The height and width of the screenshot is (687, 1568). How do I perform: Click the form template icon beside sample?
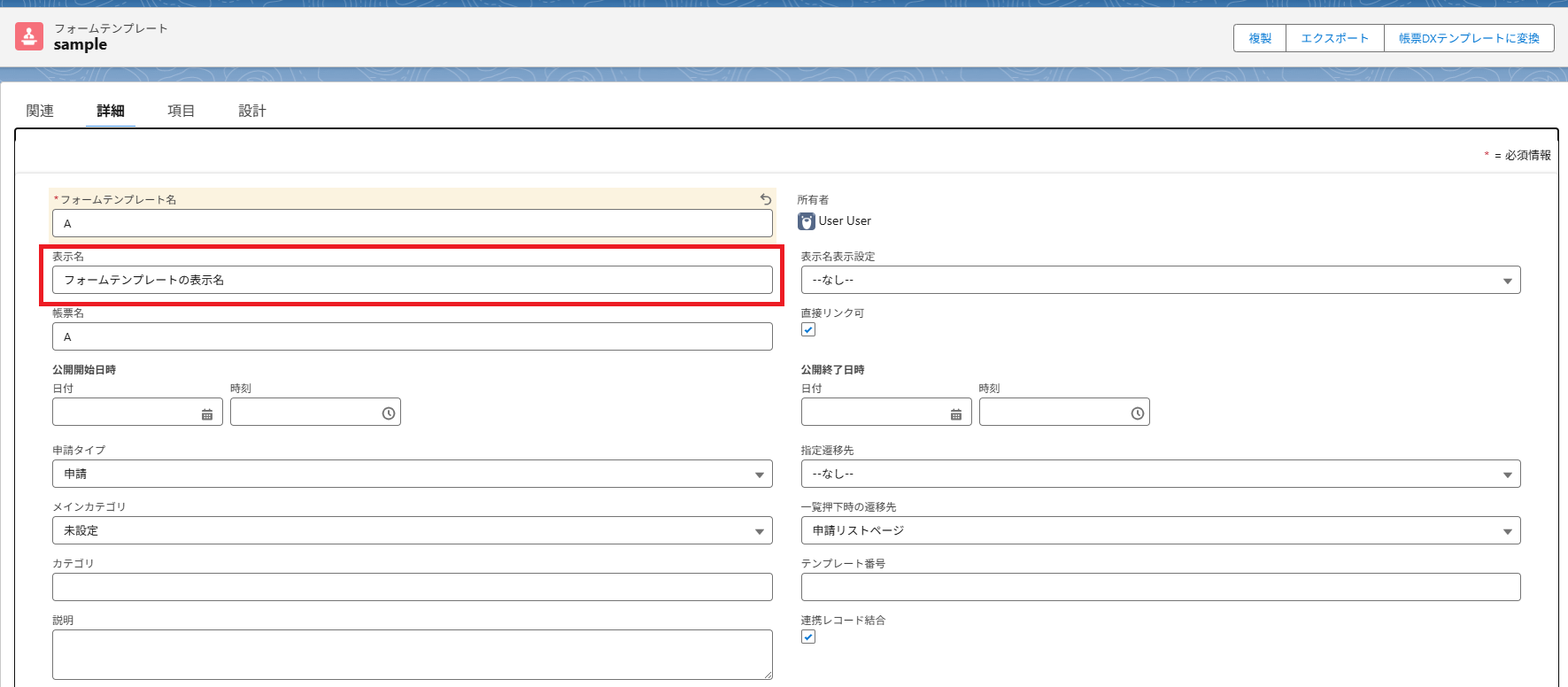pyautogui.click(x=29, y=36)
